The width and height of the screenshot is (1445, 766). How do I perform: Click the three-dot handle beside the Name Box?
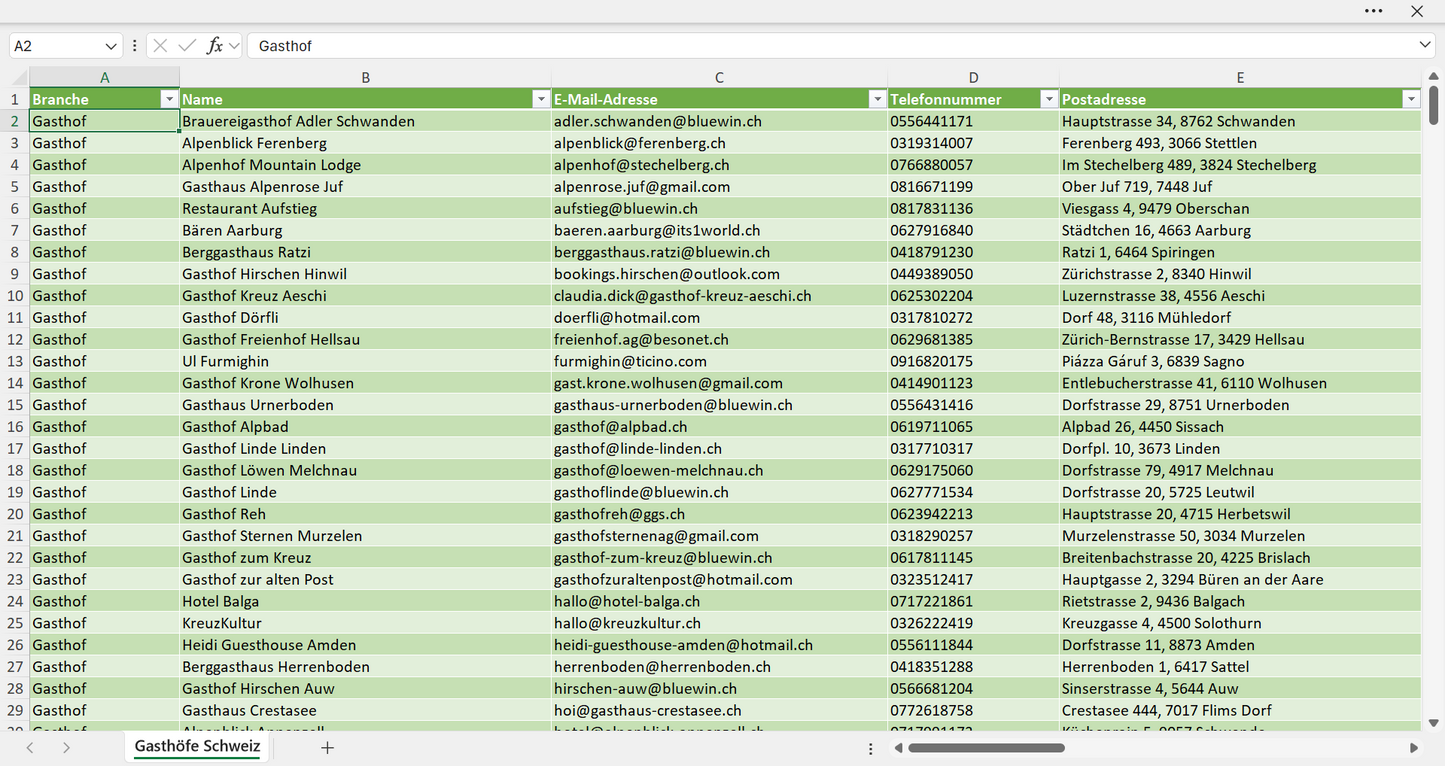click(134, 46)
